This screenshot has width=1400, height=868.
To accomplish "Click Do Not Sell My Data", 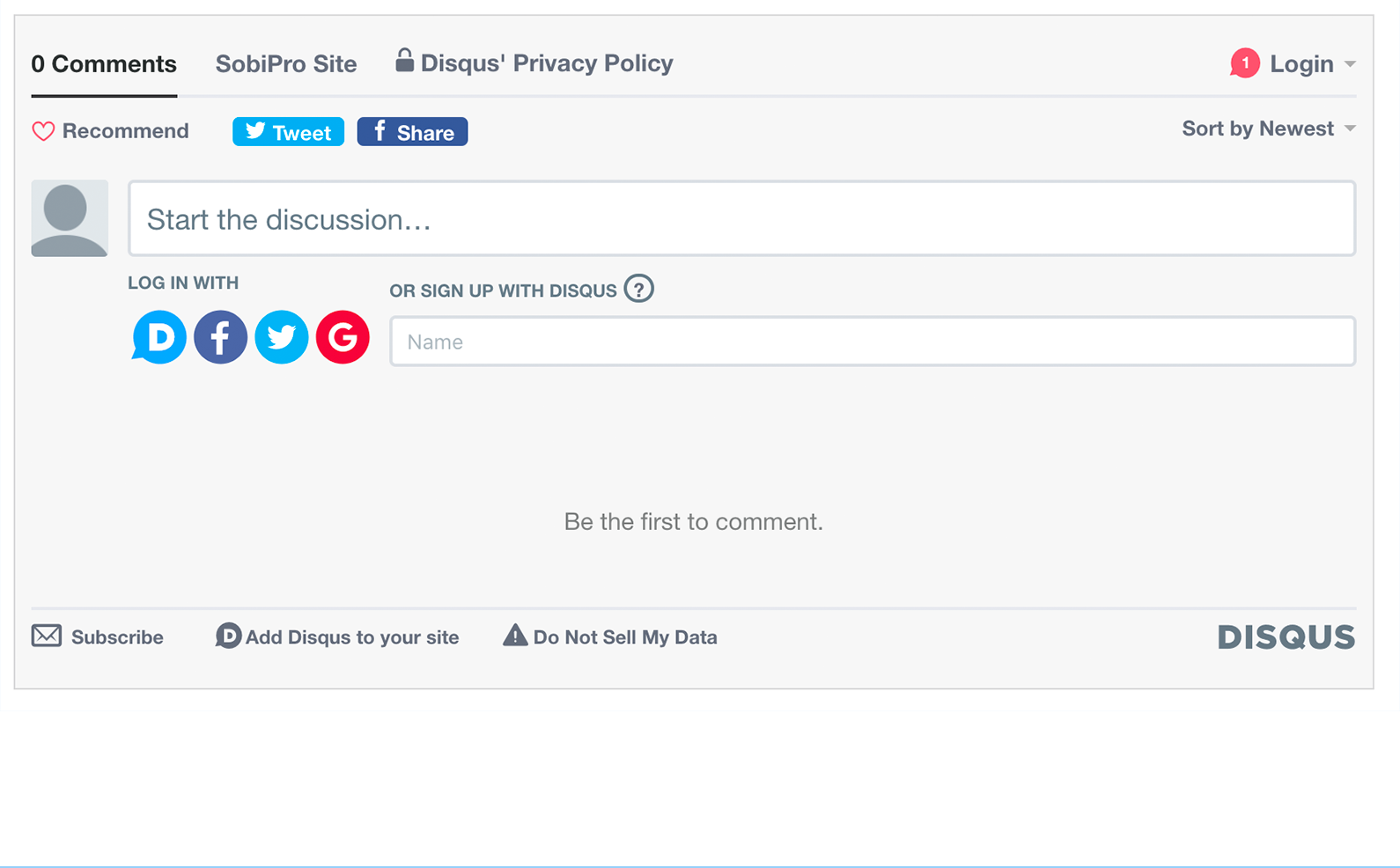I will point(625,637).
